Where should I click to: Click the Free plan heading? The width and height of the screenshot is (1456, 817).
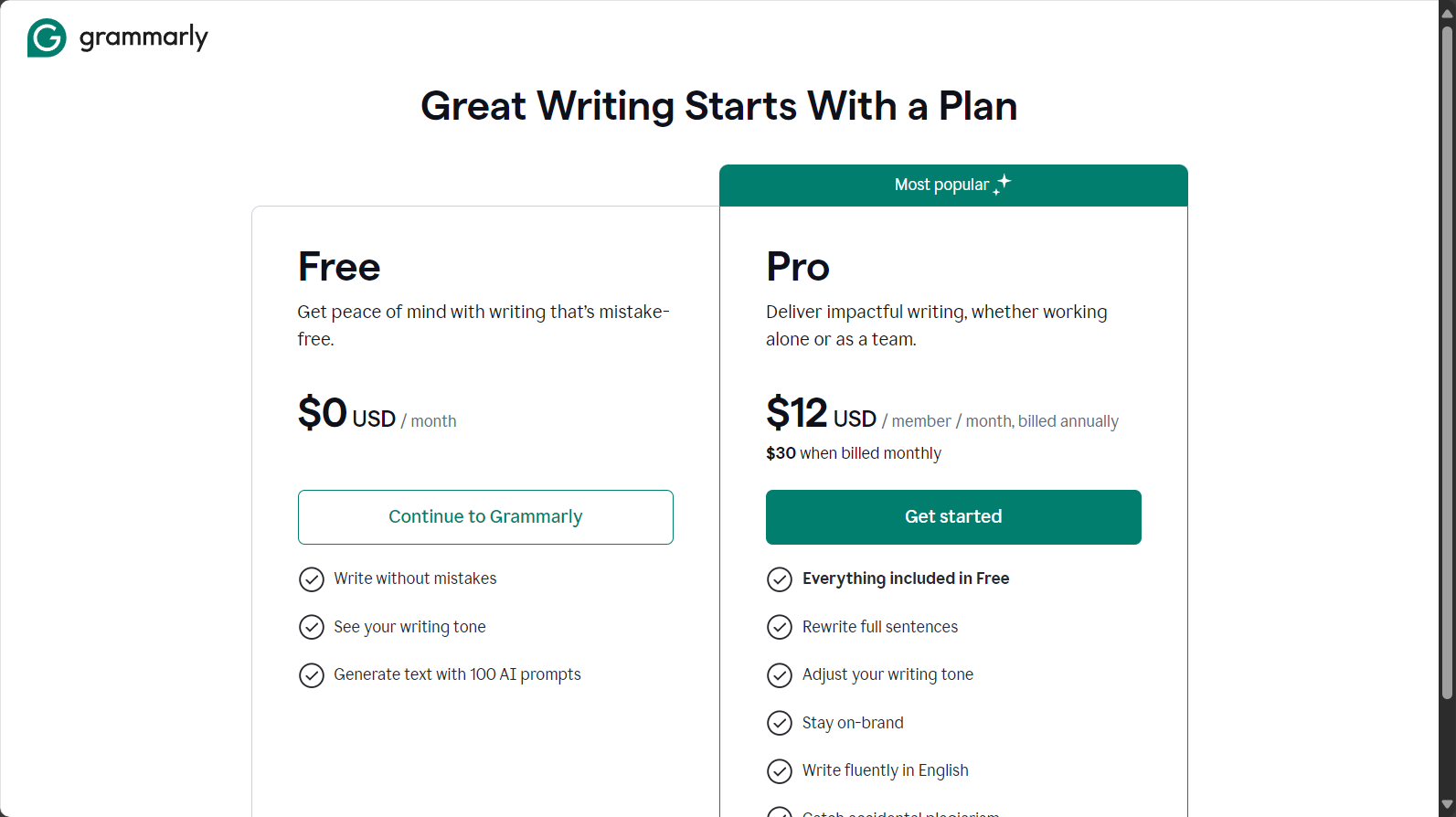click(339, 267)
